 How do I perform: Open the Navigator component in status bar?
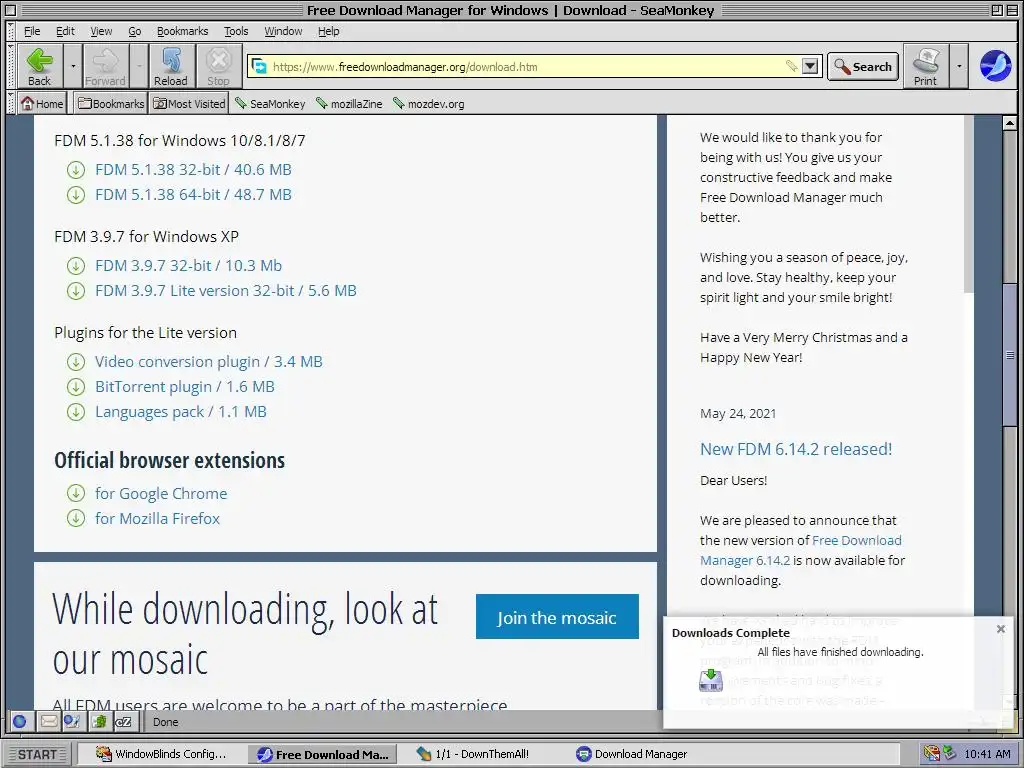[x=20, y=722]
